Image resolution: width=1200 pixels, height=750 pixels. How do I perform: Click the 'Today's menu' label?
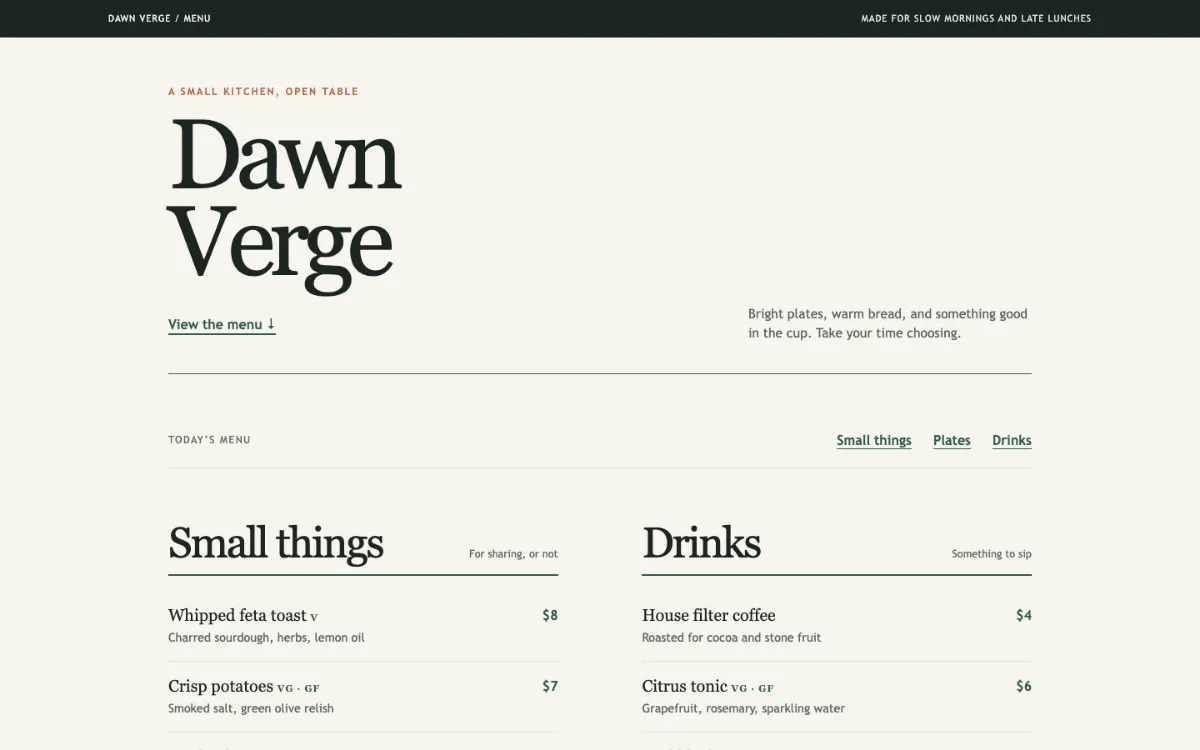tap(209, 439)
